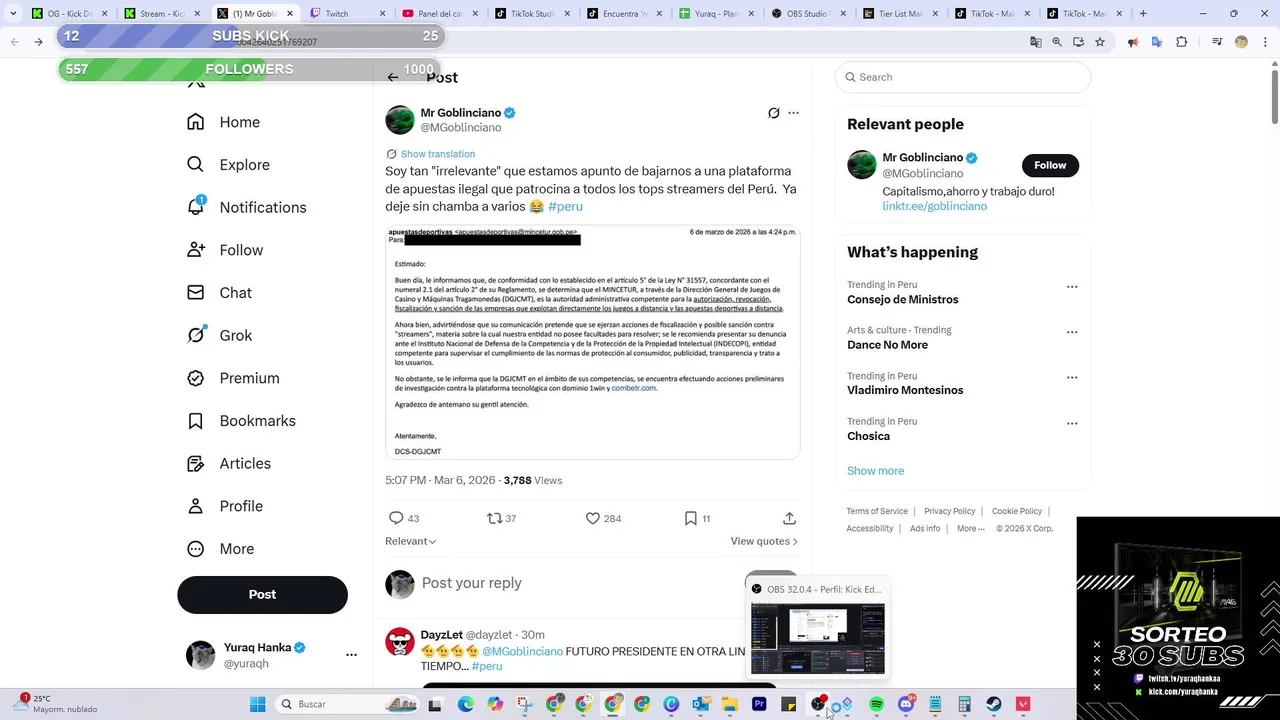Click the share icon under the post
Viewport: 1280px width, 720px height.
(789, 518)
